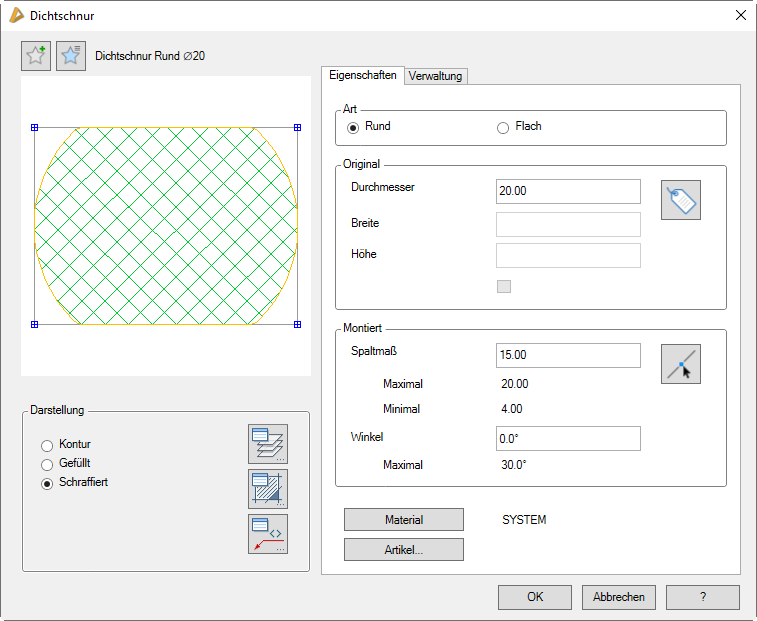Open the hatch settings icon in Darstellung
The image size is (757, 621).
tap(267, 489)
